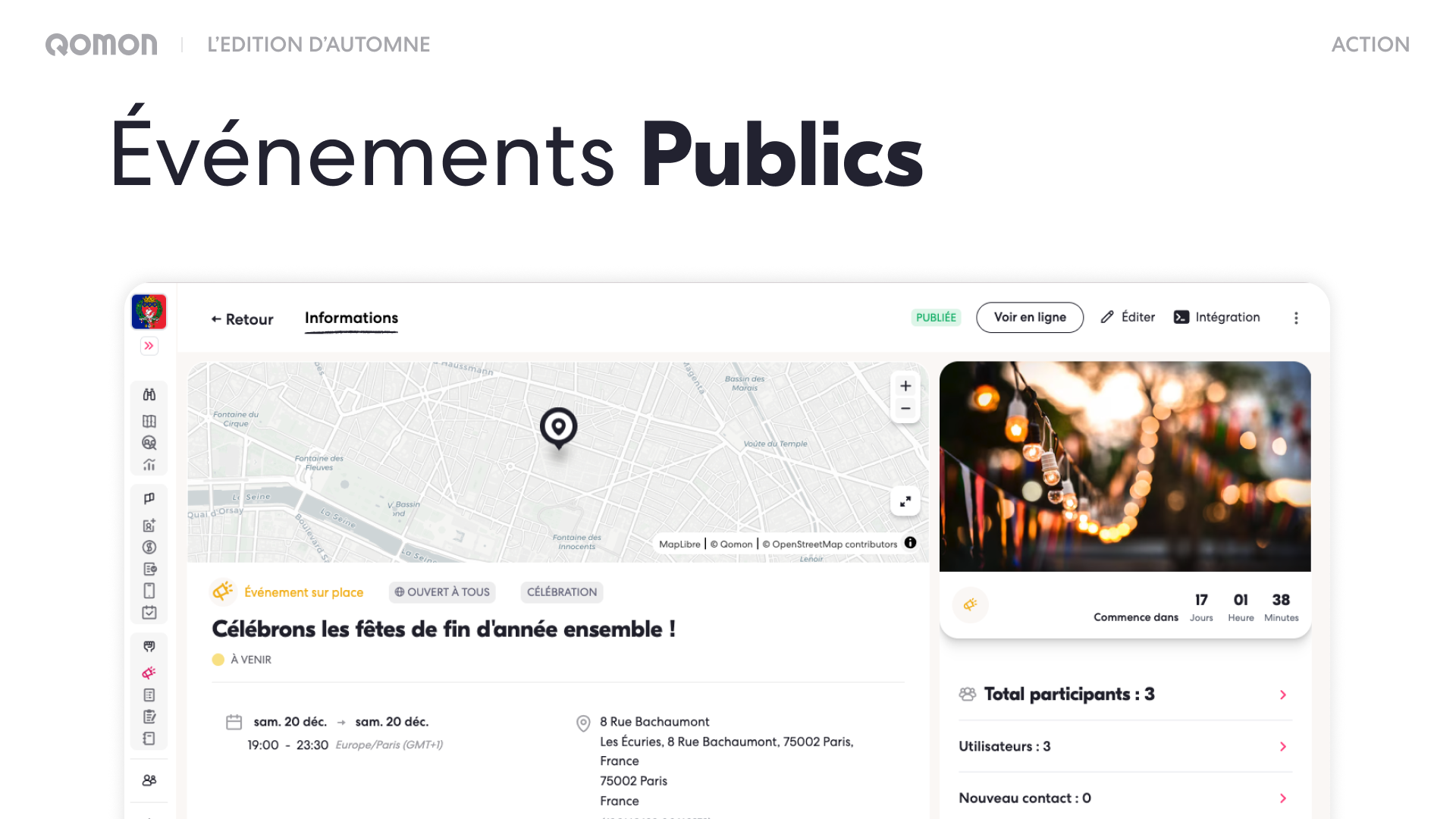Select the pink megaphone events icon
Screen dimensions: 1456x819
(x=149, y=673)
